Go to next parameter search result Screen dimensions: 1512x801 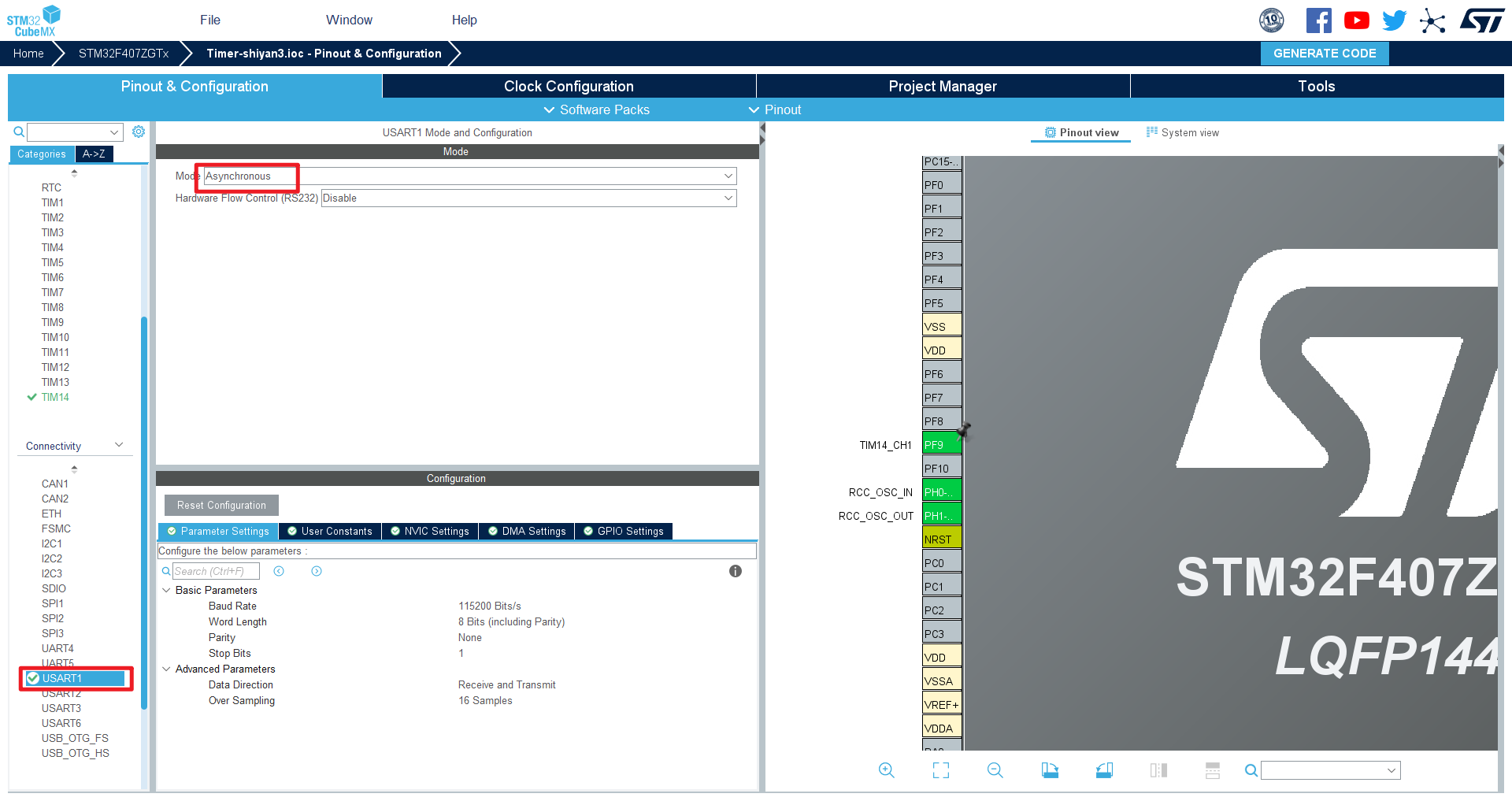[x=317, y=571]
